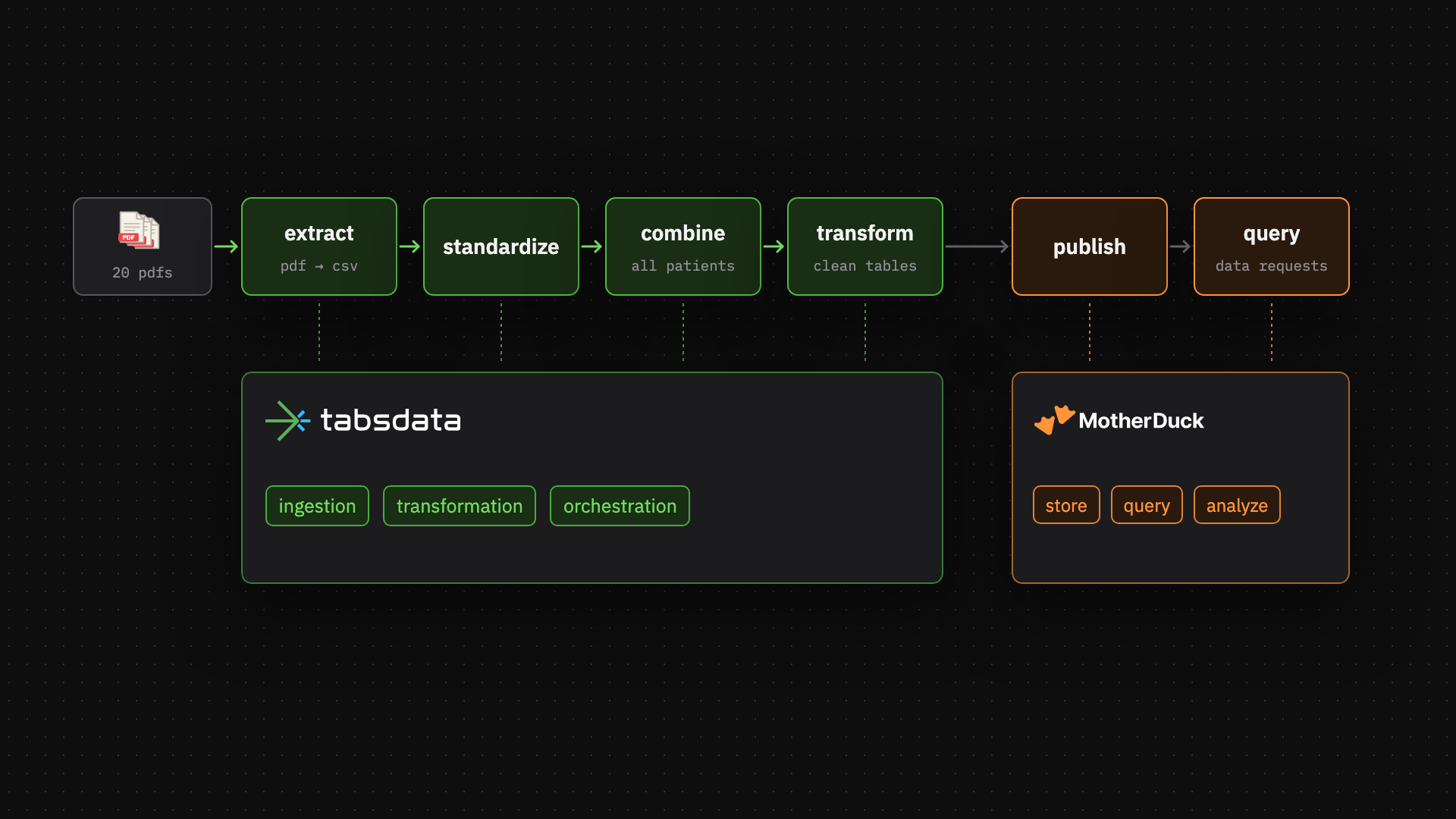Select the extract pdf to csv box

coord(319,246)
